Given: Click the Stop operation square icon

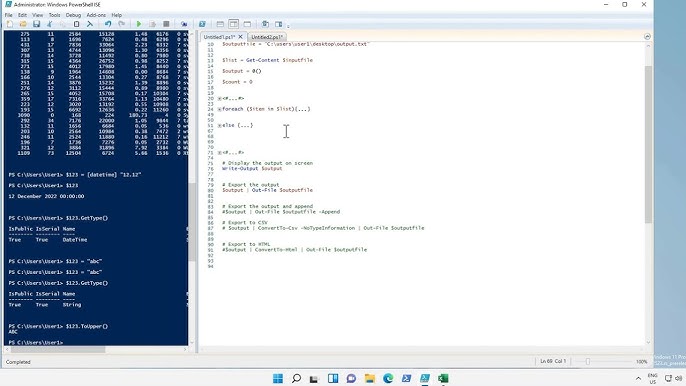Looking at the screenshot, I should [x=166, y=24].
